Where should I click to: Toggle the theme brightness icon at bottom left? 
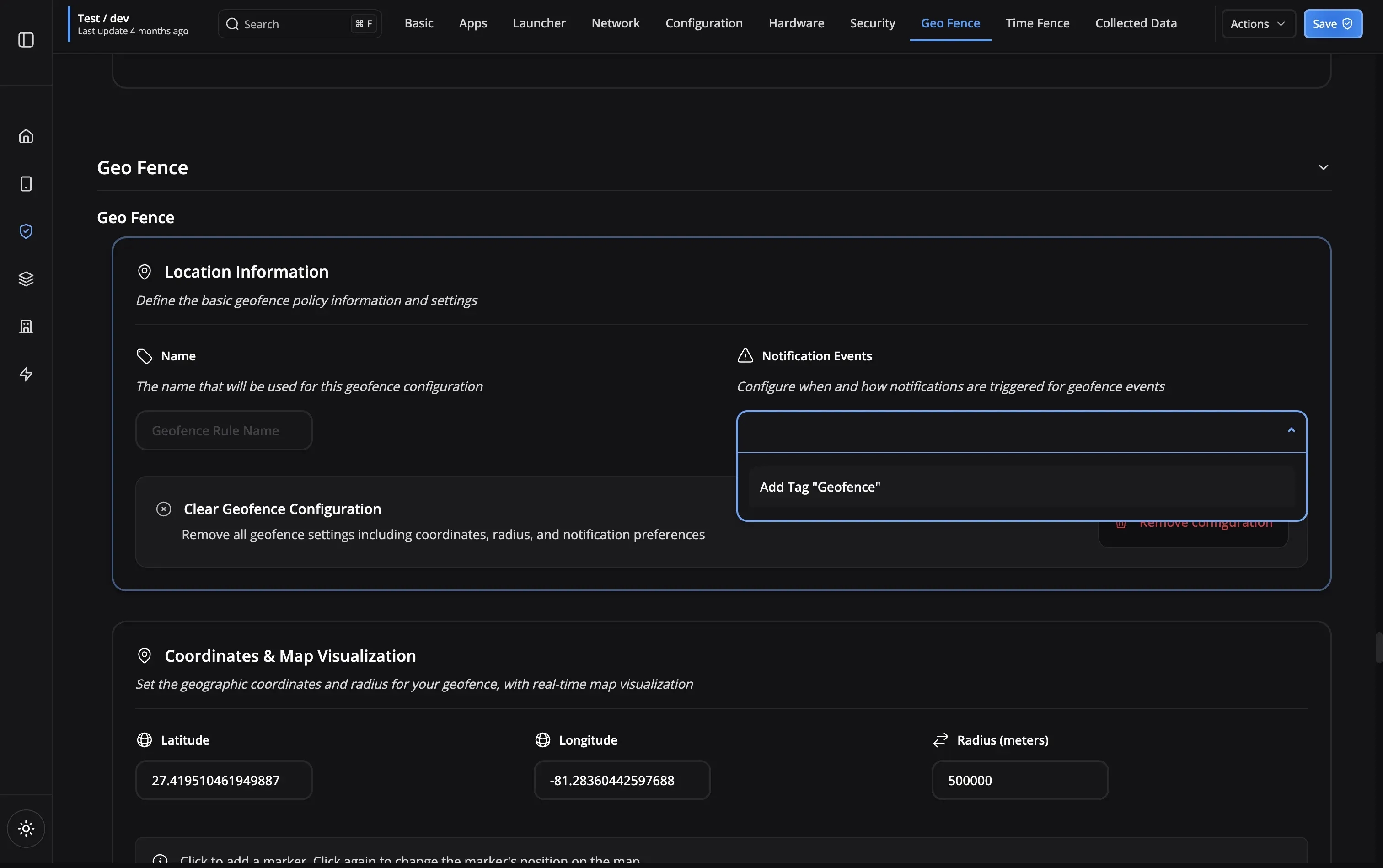26,828
